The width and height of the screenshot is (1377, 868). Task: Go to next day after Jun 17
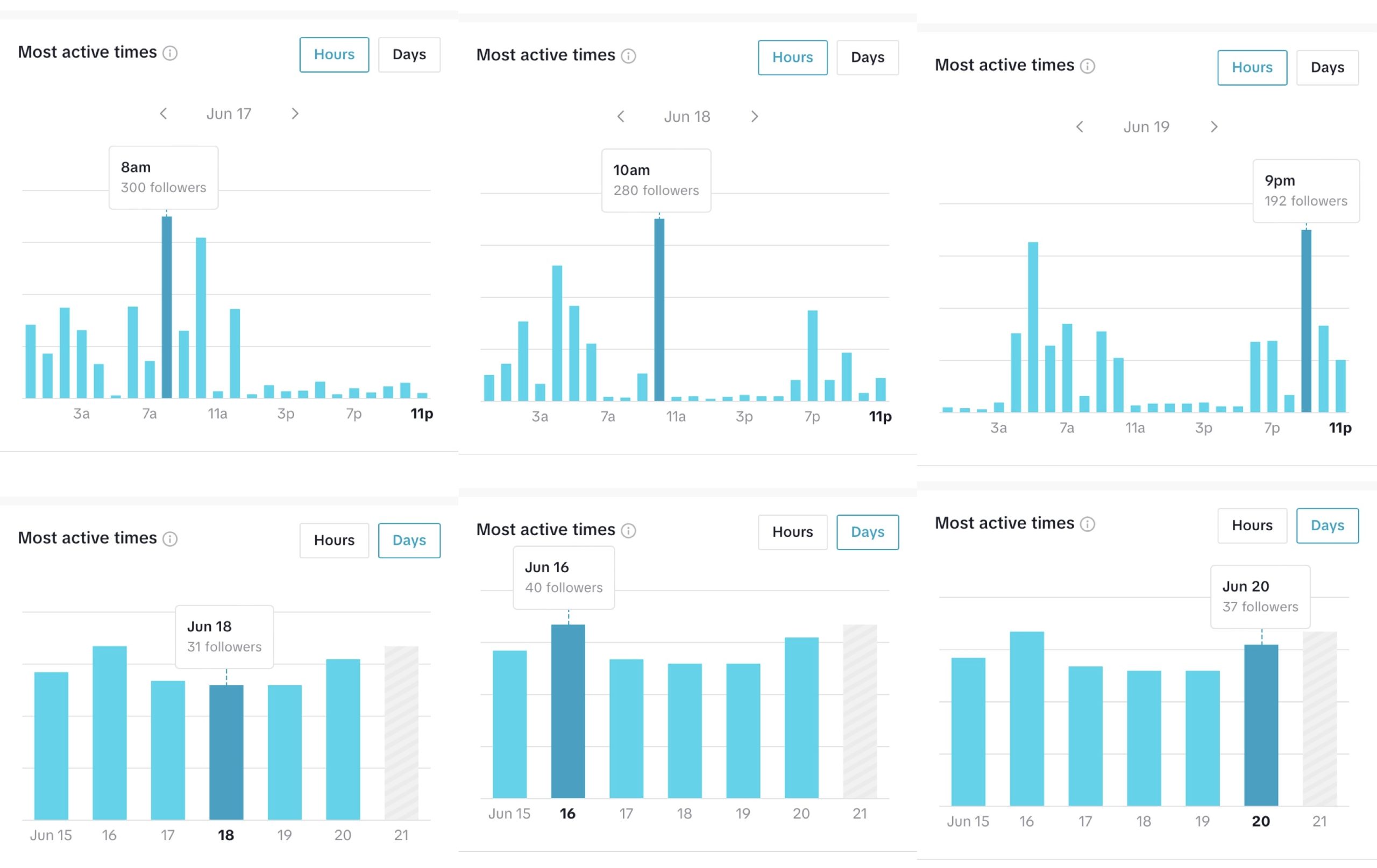(x=295, y=114)
